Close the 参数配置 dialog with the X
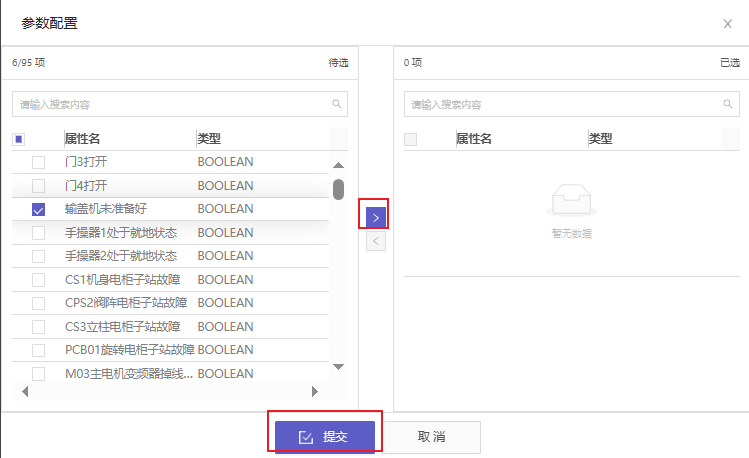 click(728, 24)
